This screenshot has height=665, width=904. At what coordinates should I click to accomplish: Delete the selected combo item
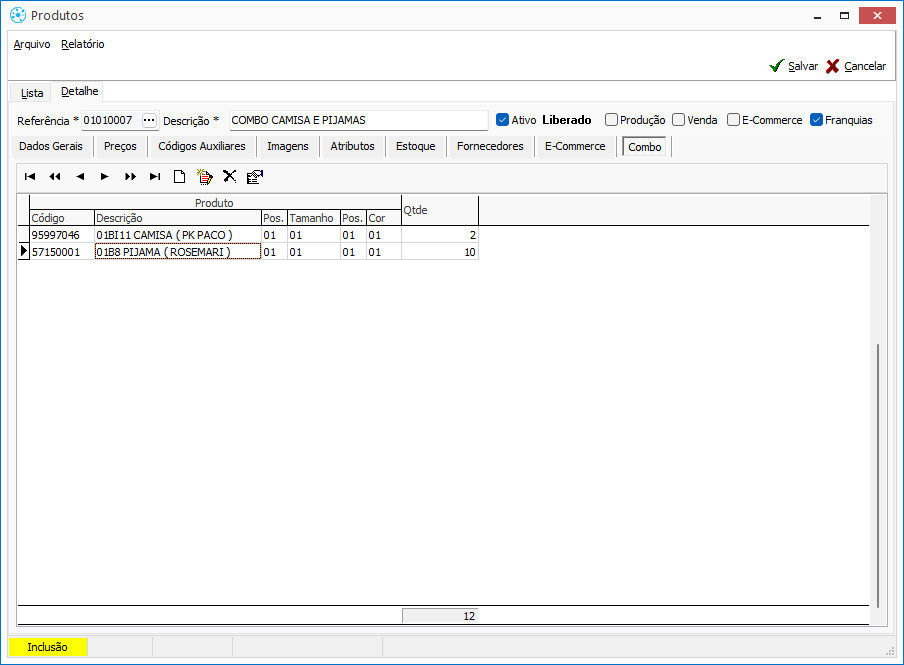pyautogui.click(x=230, y=177)
